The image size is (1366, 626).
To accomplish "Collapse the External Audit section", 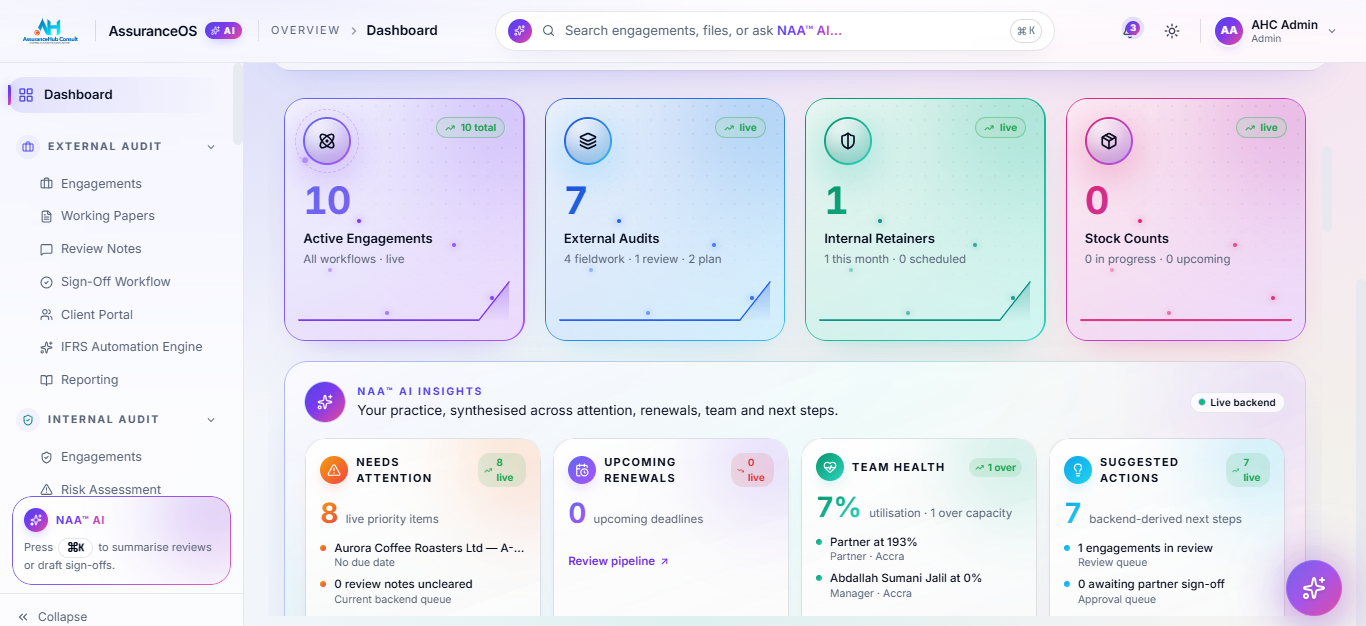I will [x=211, y=147].
